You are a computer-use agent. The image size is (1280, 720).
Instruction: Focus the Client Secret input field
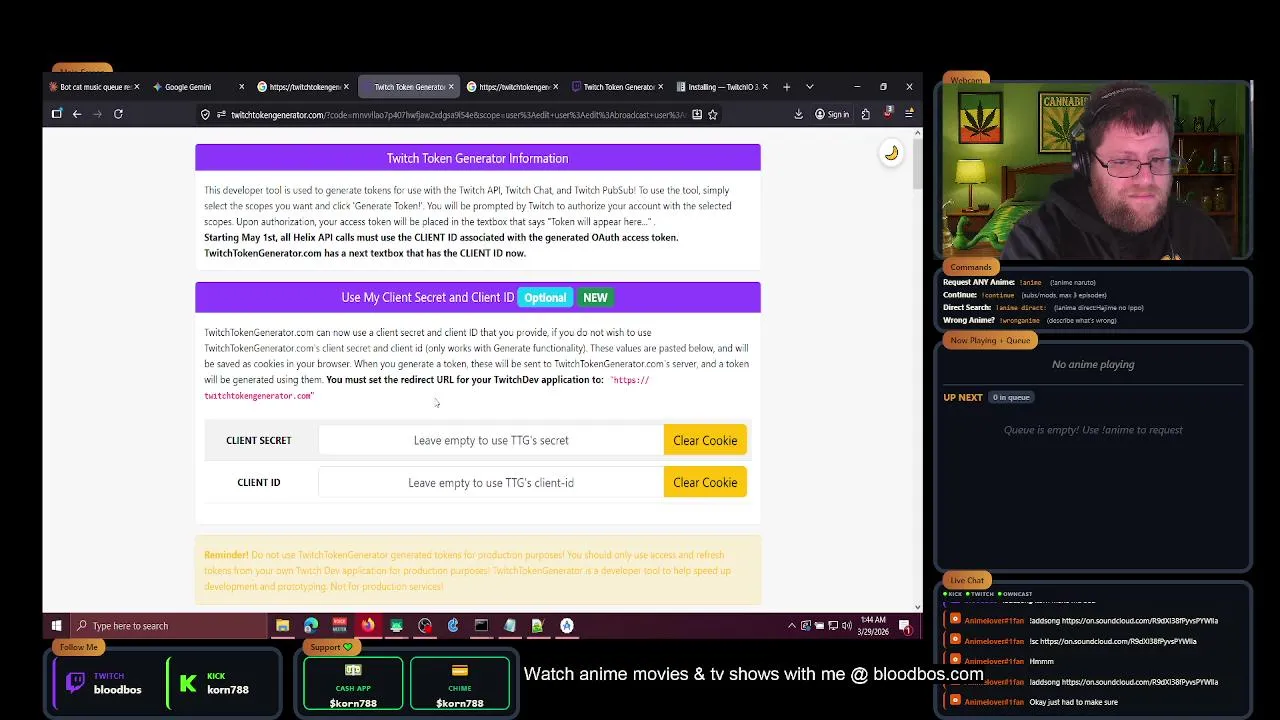tap(491, 440)
